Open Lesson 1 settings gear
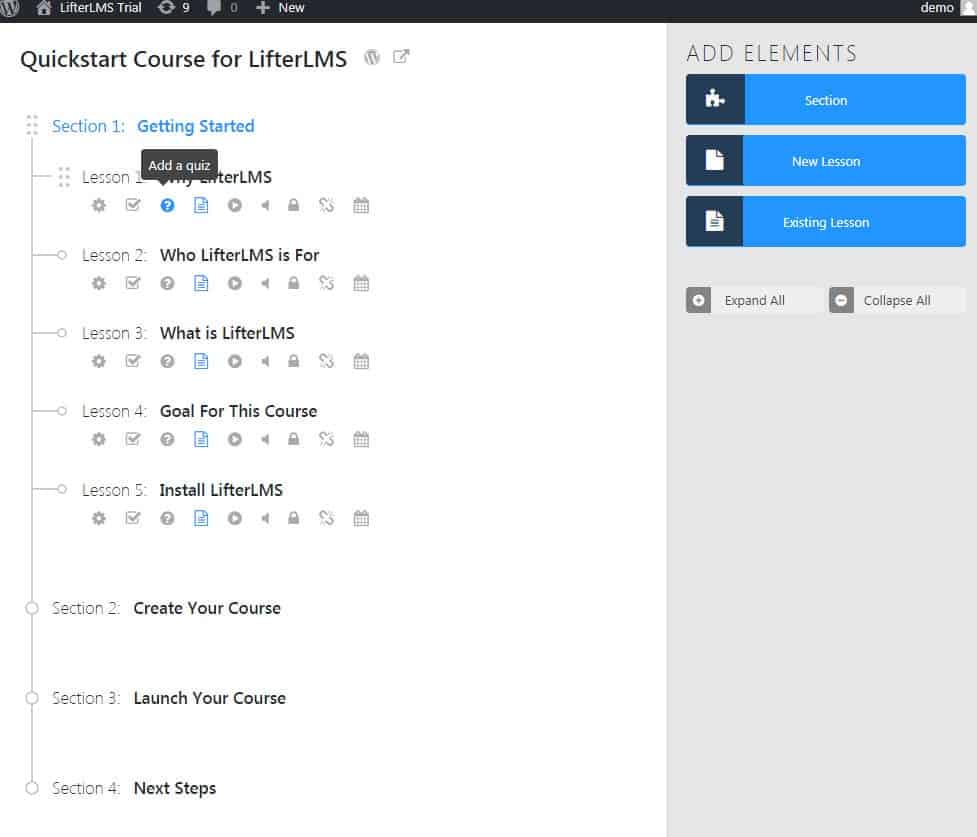The height and width of the screenshot is (837, 977). 98,205
